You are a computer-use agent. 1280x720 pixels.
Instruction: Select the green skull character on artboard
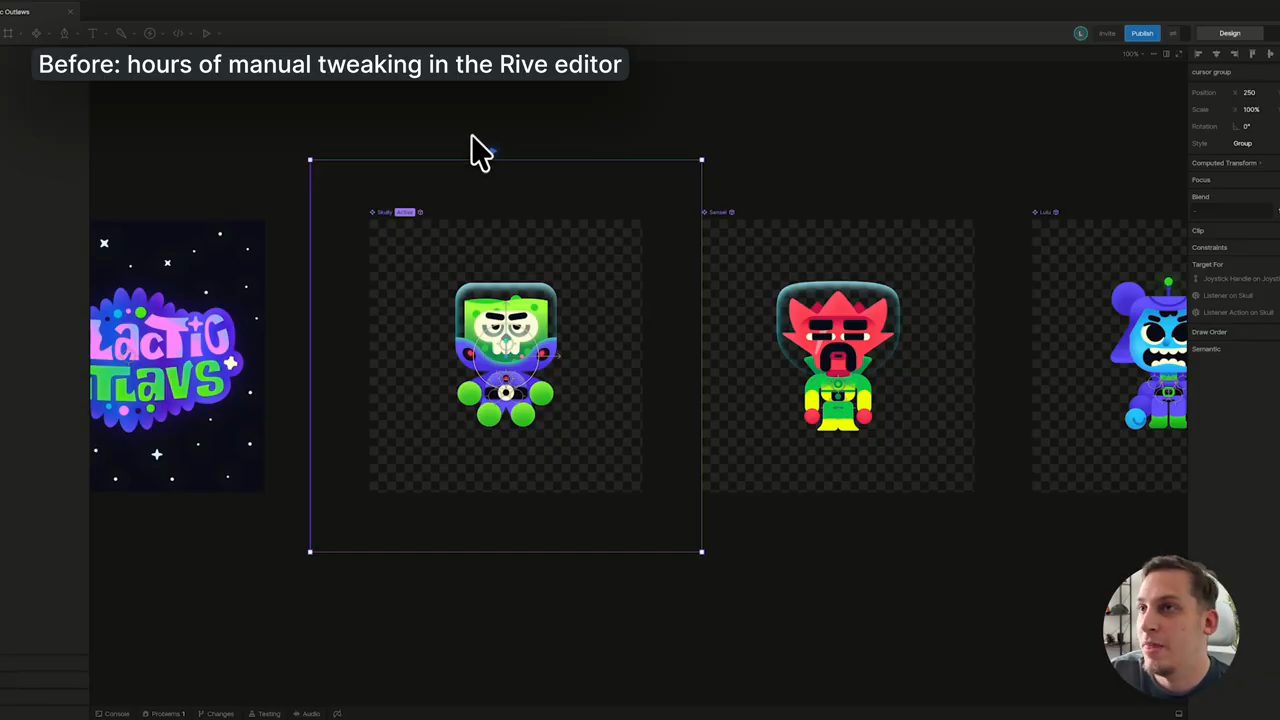tap(505, 355)
